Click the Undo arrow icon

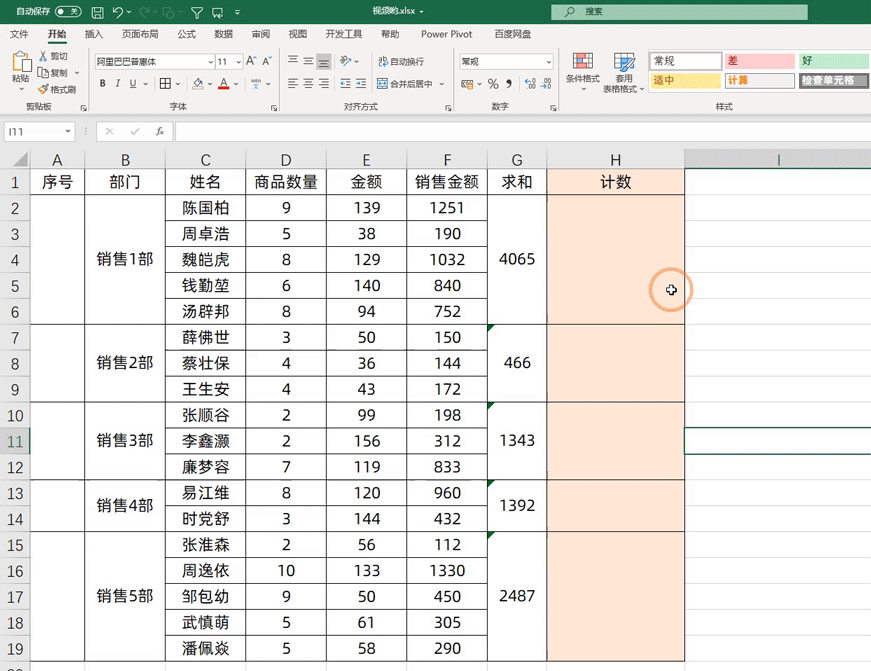[x=117, y=12]
